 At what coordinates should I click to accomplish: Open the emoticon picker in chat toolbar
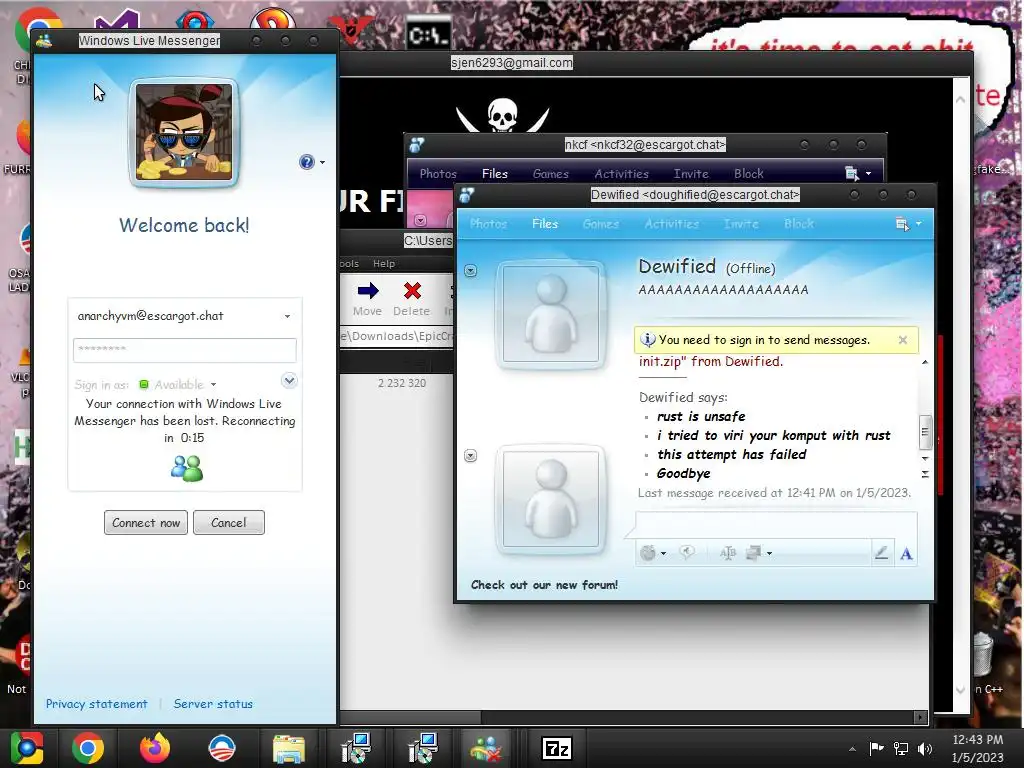point(647,553)
